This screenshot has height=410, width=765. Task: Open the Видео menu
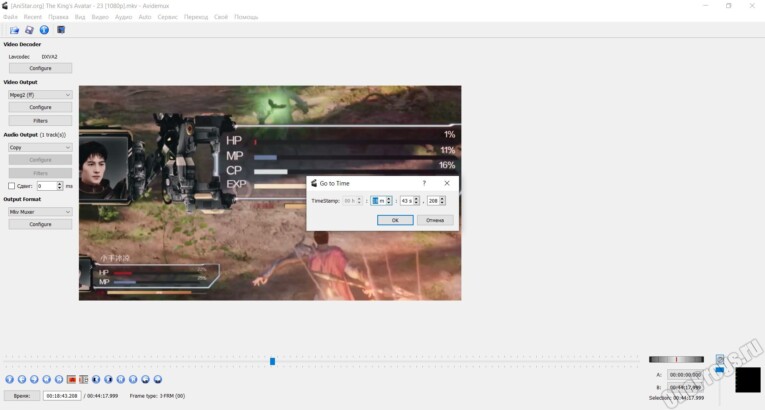(100, 17)
